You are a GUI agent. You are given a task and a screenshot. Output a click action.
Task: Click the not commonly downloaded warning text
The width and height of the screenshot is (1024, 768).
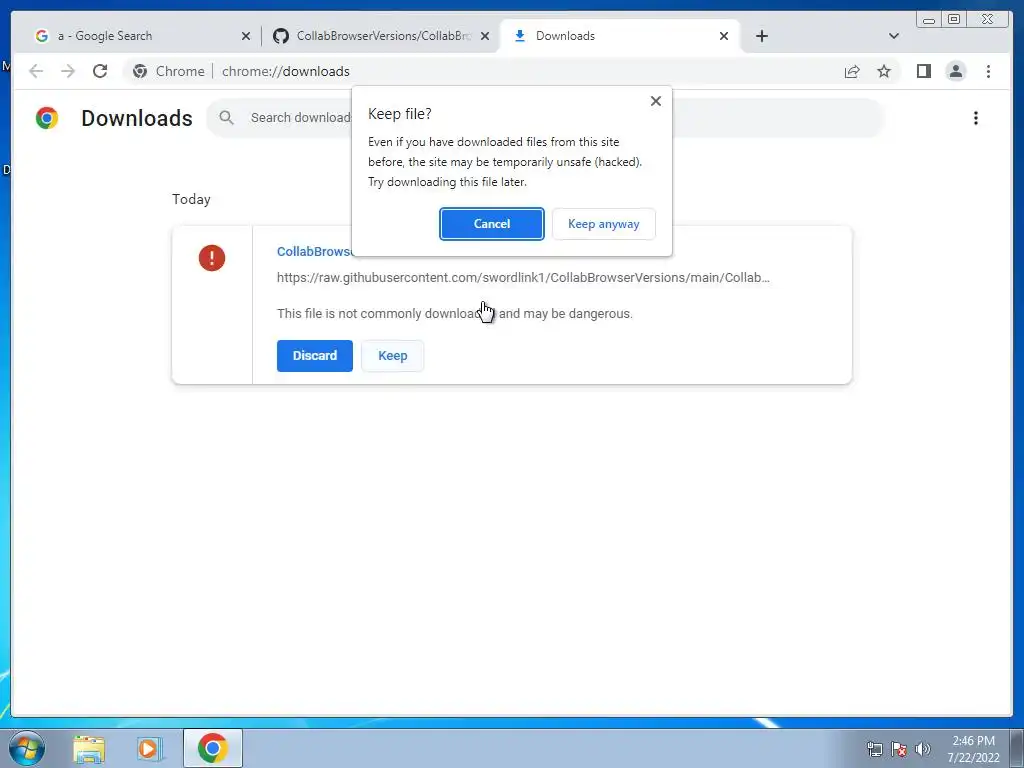(x=455, y=313)
